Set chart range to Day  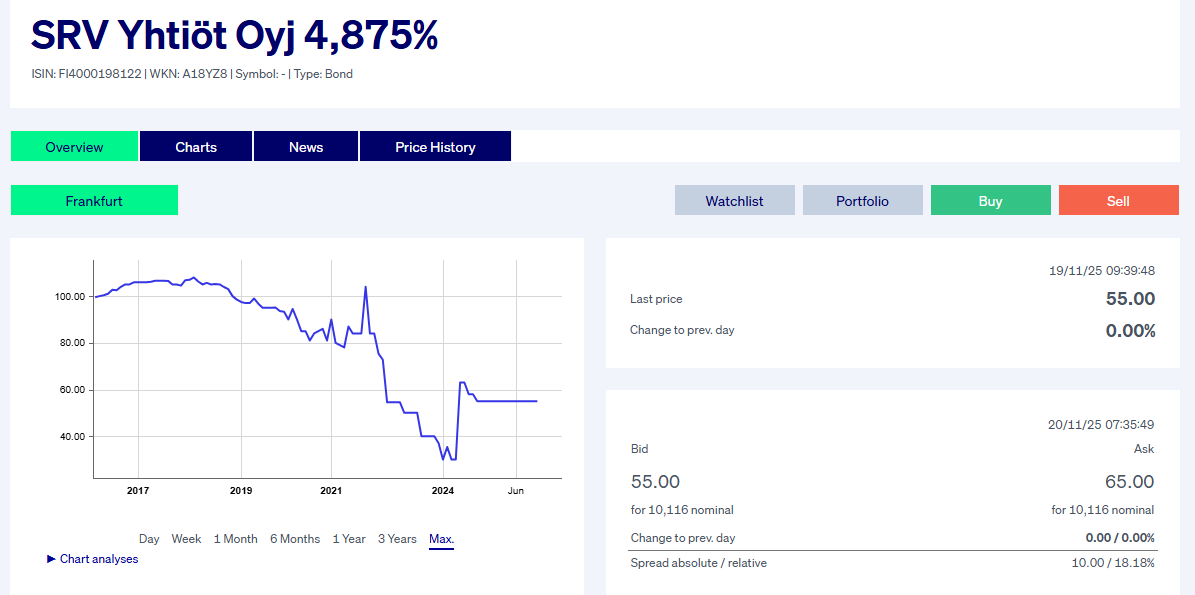149,539
